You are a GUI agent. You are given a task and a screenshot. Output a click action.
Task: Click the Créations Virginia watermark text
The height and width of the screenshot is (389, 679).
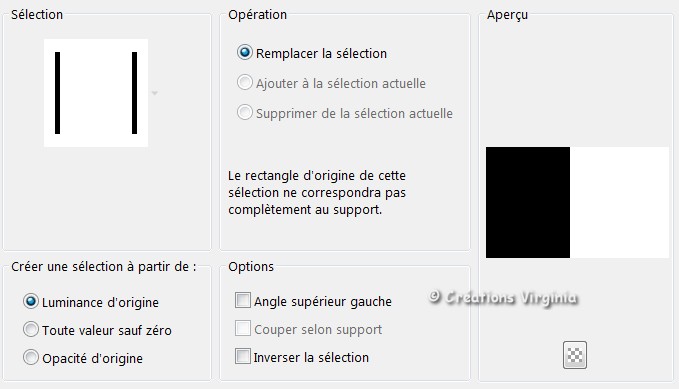tap(503, 298)
